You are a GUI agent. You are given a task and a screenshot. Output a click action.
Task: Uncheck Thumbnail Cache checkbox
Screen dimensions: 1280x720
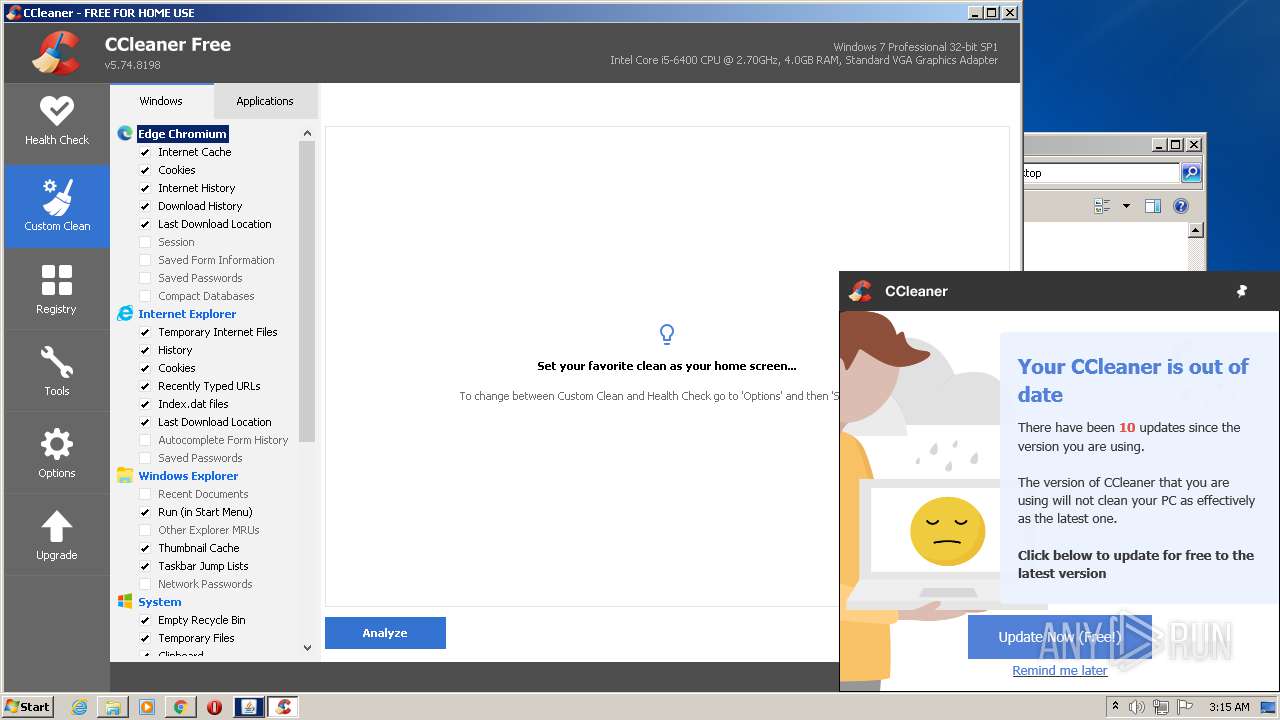(145, 548)
